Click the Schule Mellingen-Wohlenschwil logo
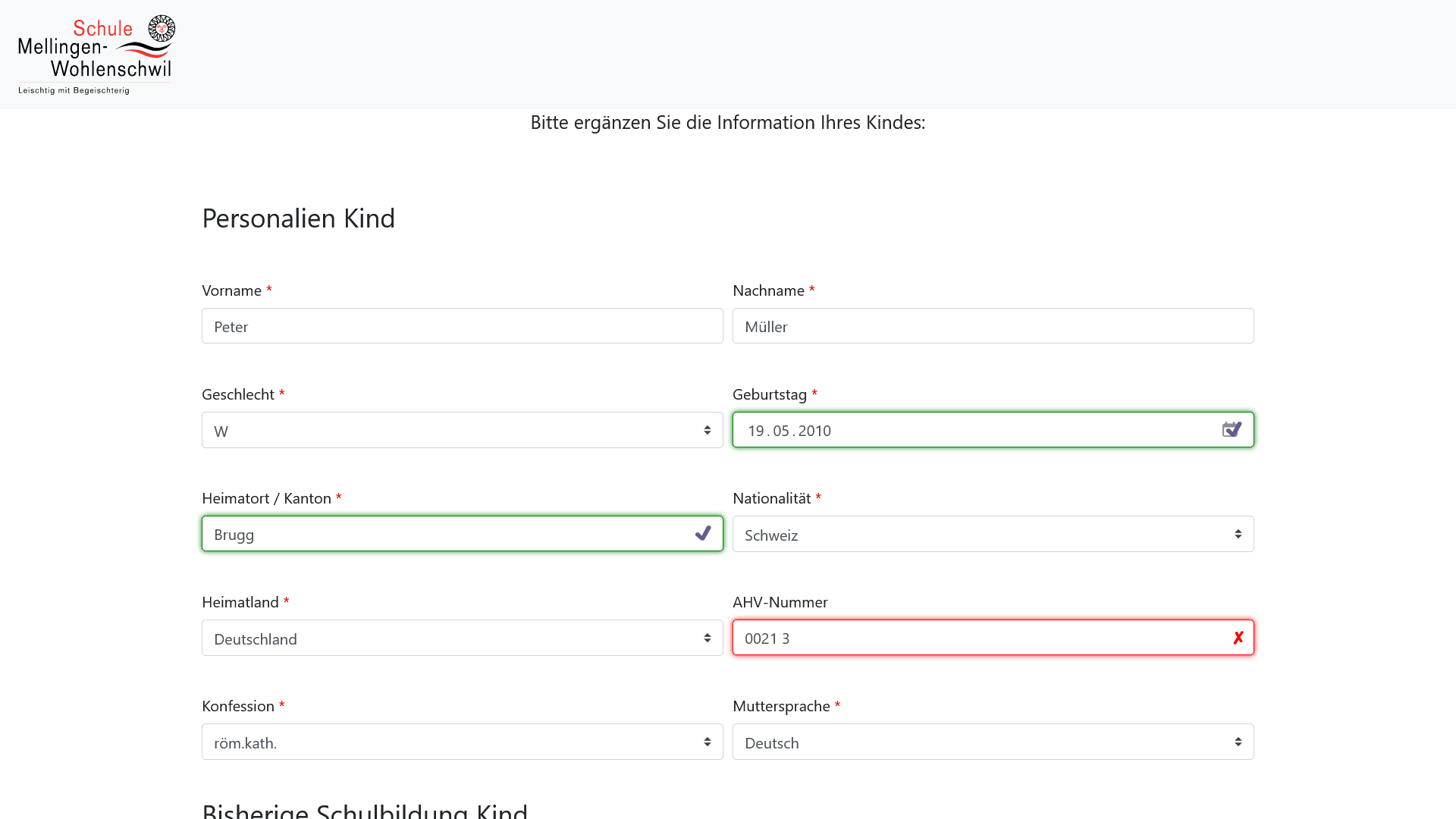Viewport: 1456px width, 819px height. point(96,55)
